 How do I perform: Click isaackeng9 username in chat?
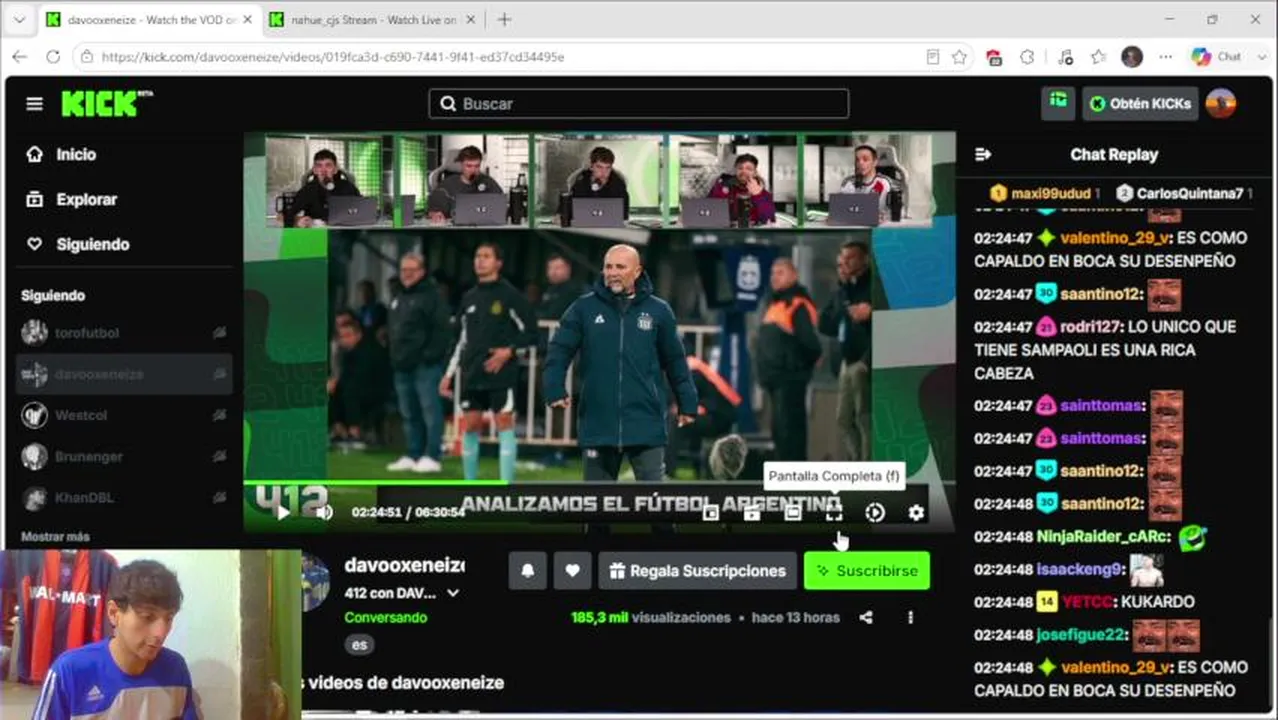(x=1079, y=570)
